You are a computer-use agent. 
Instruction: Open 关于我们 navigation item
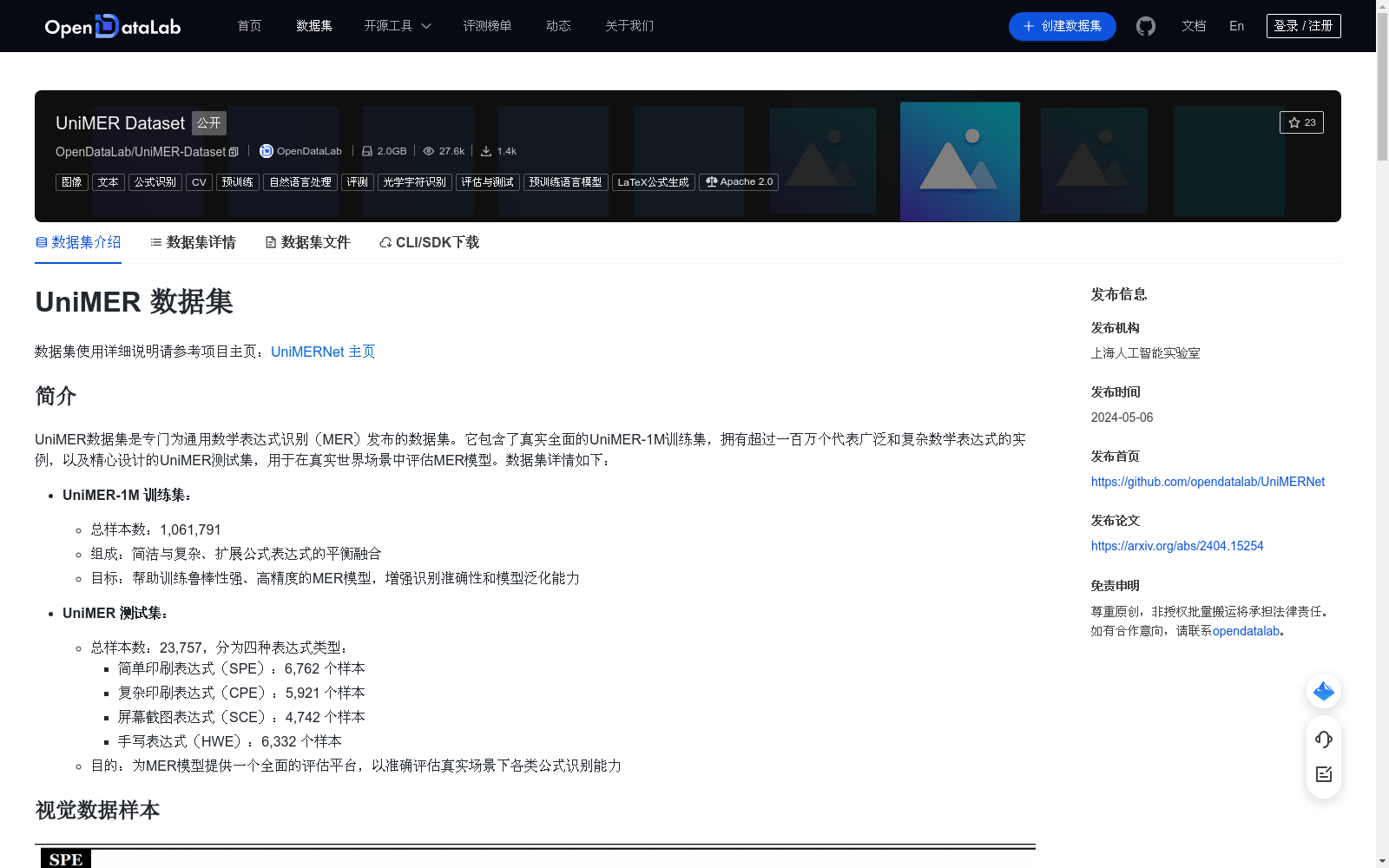(629, 26)
